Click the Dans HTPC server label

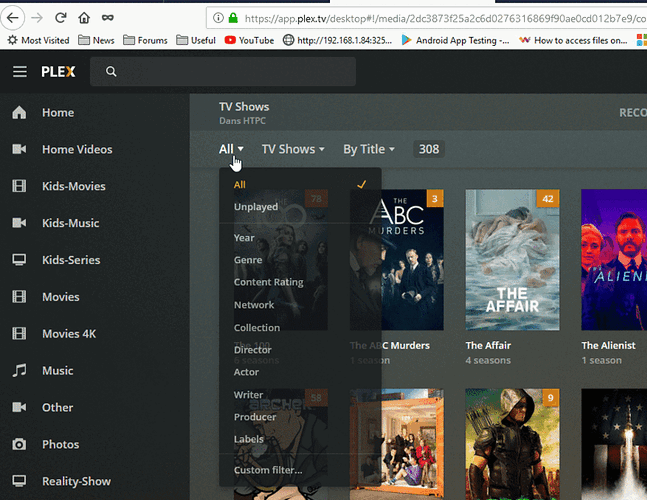(x=242, y=121)
